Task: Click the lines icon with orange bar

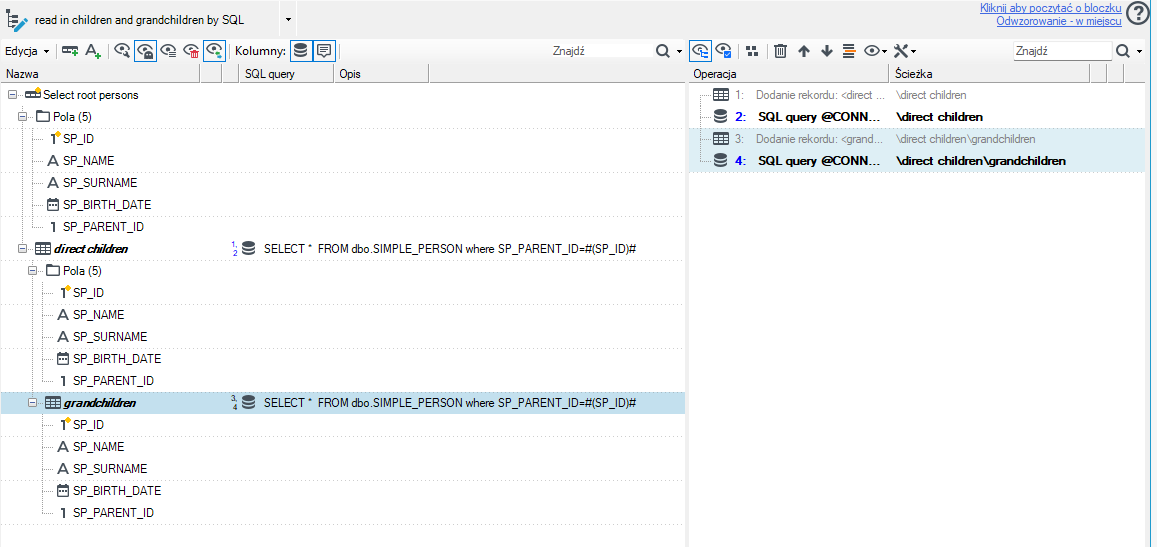Action: pyautogui.click(x=849, y=51)
